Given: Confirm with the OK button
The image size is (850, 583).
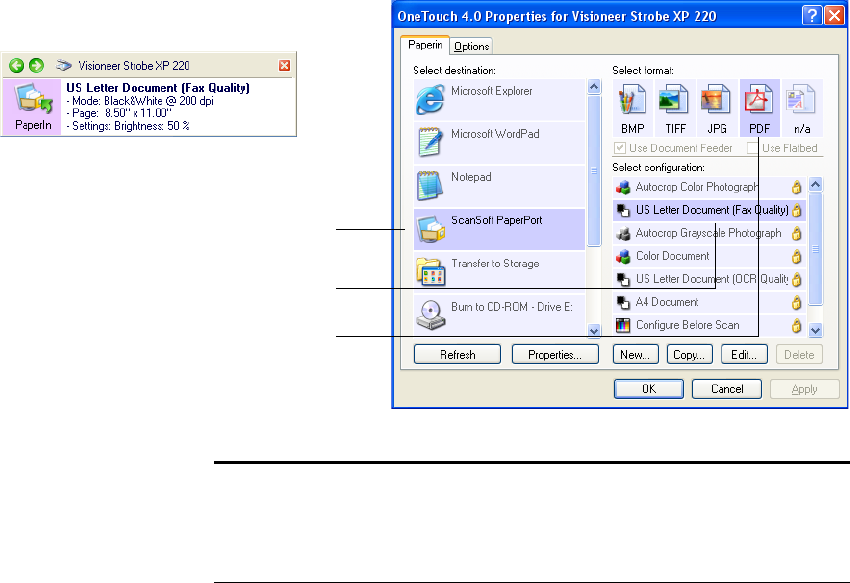Looking at the screenshot, I should pos(649,389).
